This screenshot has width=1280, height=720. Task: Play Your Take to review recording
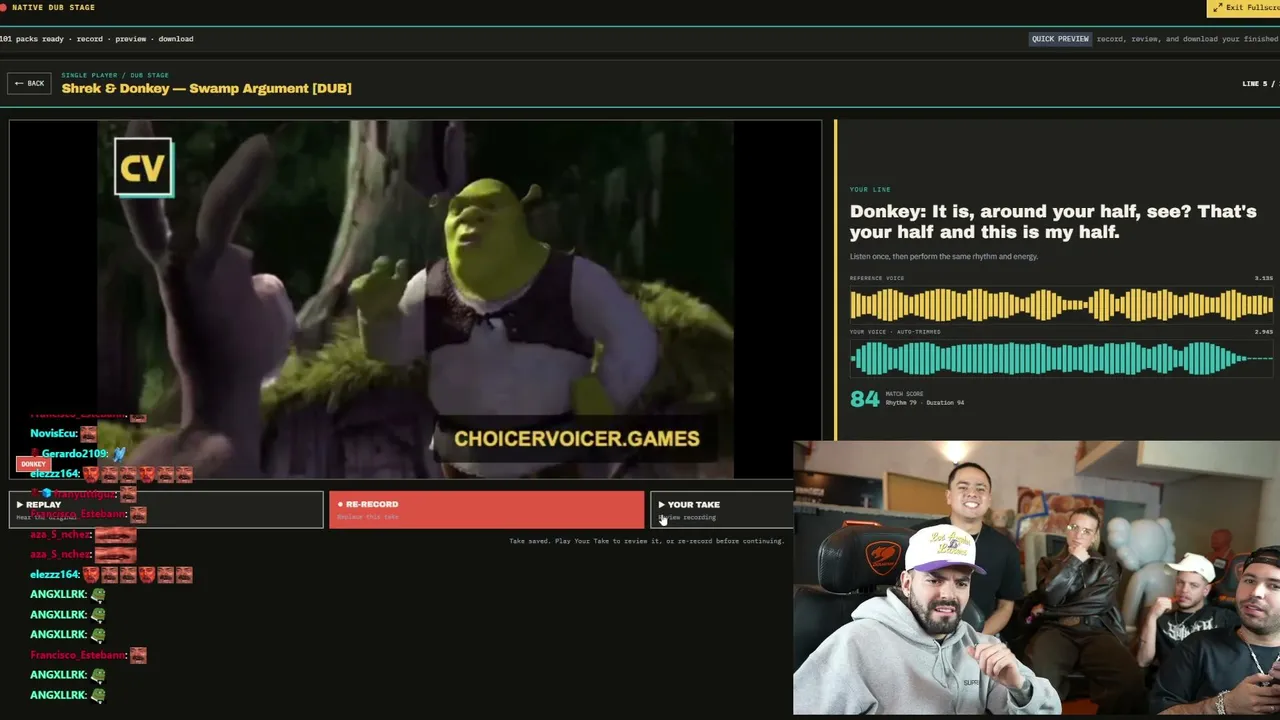coord(722,509)
